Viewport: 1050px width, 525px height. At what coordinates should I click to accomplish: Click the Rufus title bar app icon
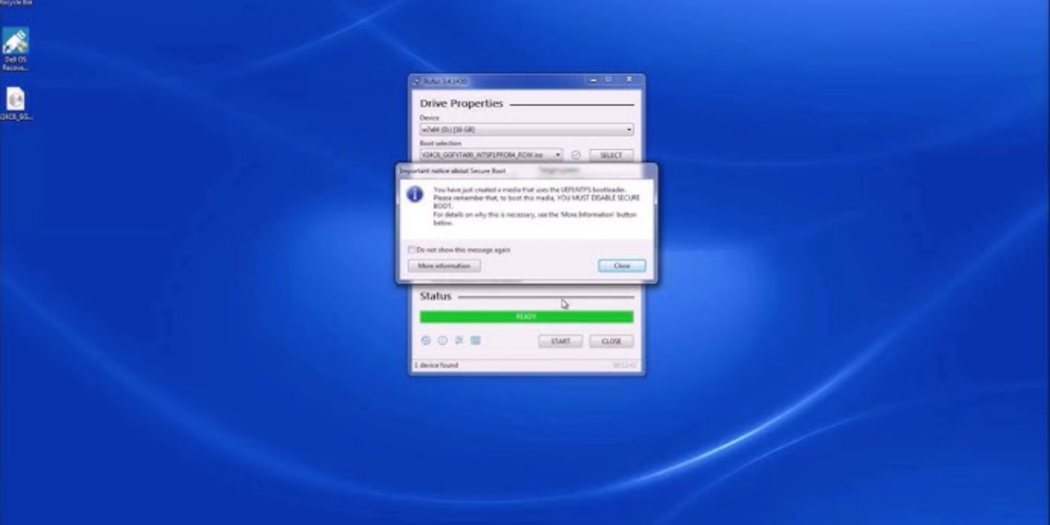pyautogui.click(x=417, y=81)
